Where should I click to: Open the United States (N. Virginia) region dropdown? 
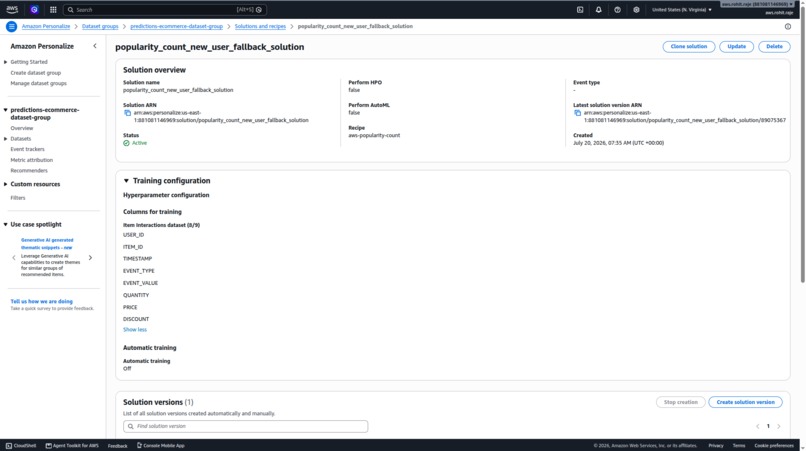[x=682, y=9]
